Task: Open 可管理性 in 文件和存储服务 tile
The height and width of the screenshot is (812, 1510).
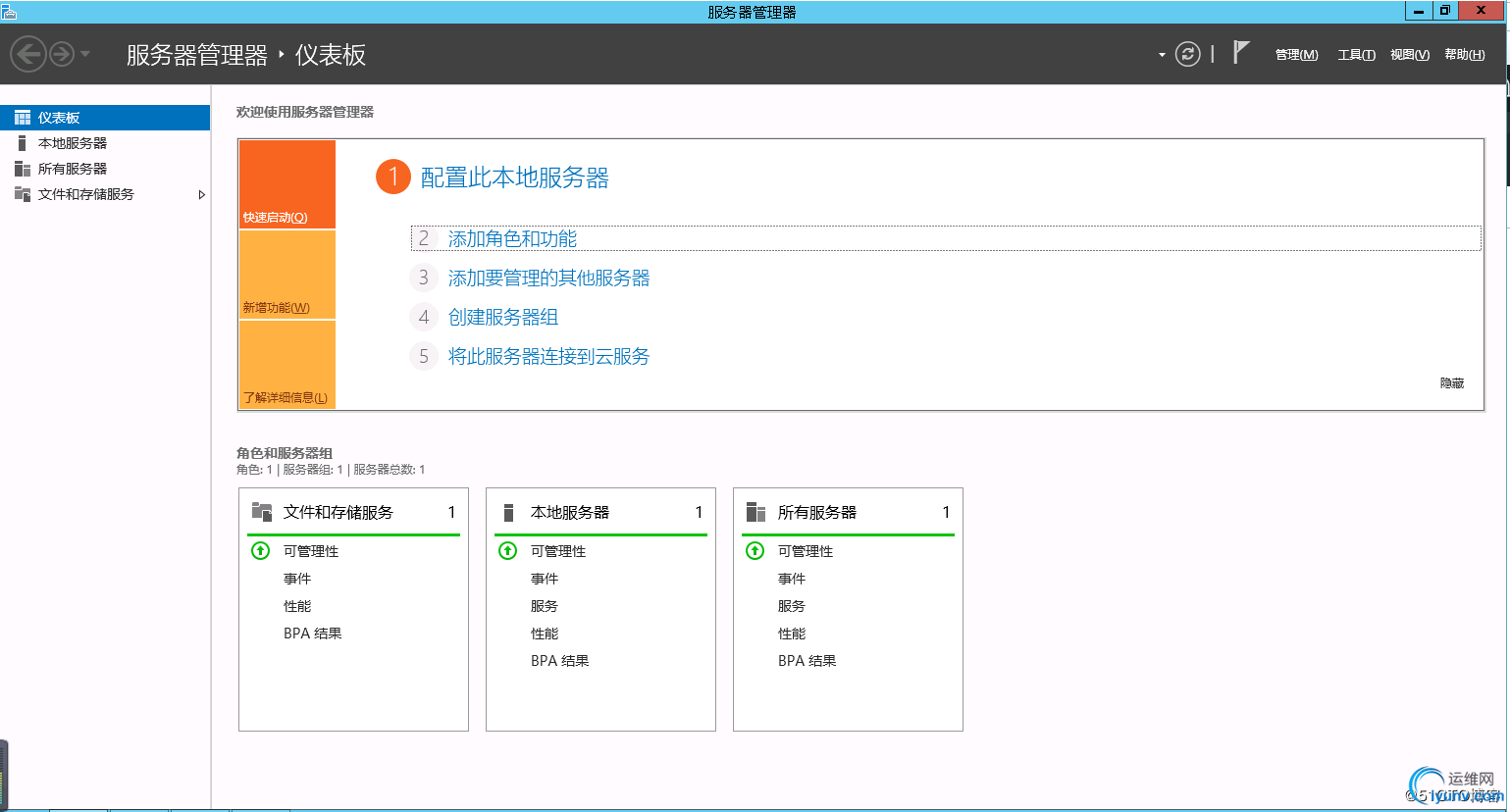Action: click(311, 551)
